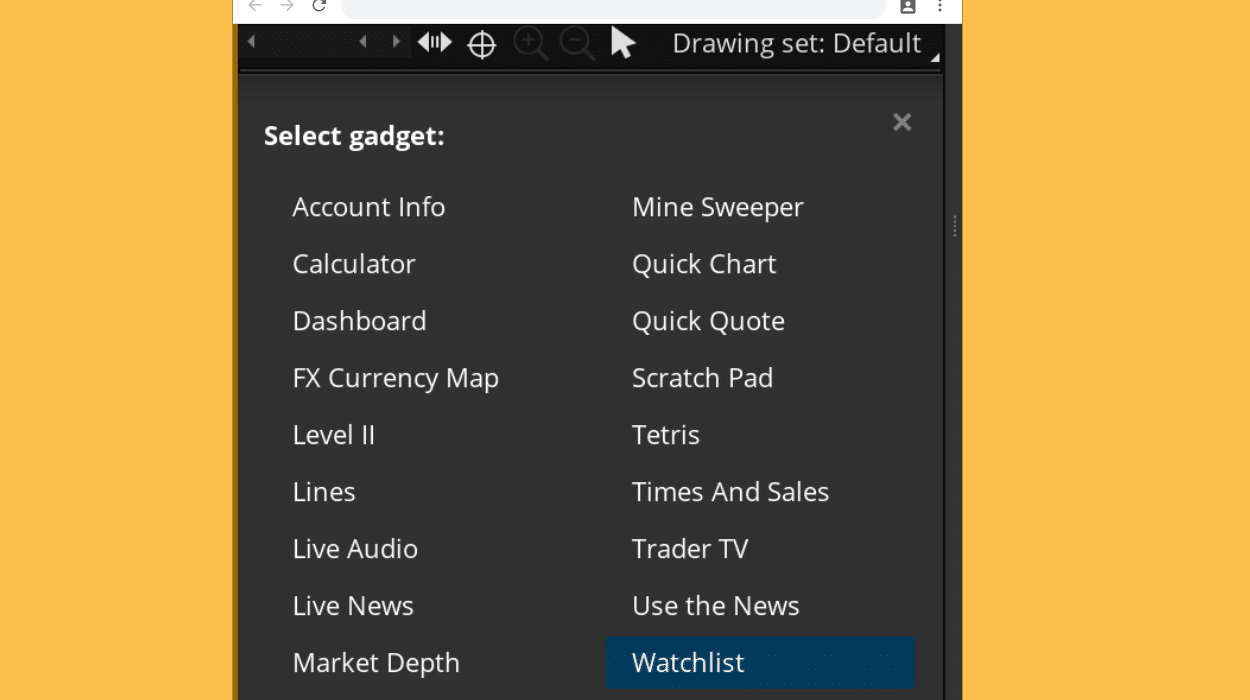Viewport: 1250px width, 700px height.
Task: Select the crosshair cursor tool
Action: [x=481, y=43]
